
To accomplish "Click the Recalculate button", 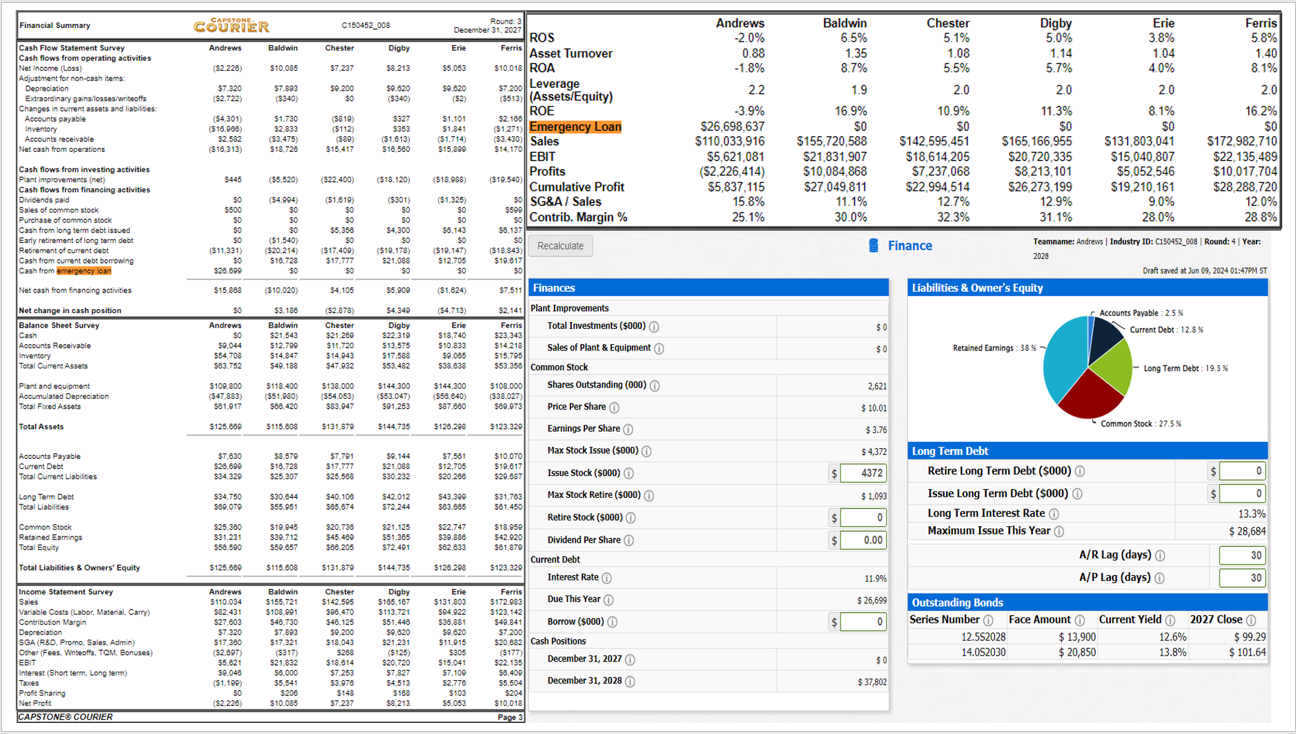I will (560, 246).
